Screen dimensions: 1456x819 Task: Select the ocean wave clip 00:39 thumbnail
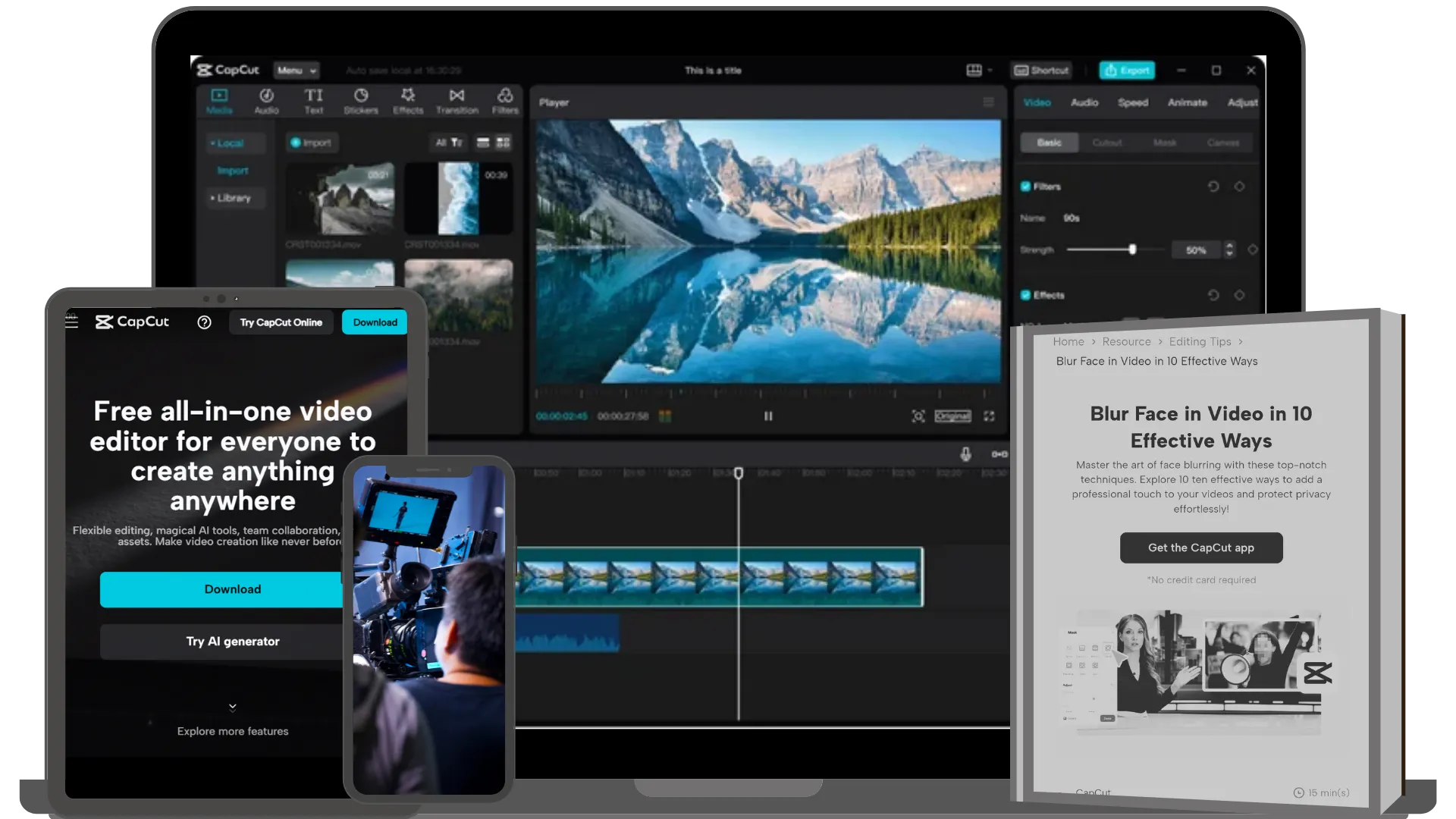459,199
